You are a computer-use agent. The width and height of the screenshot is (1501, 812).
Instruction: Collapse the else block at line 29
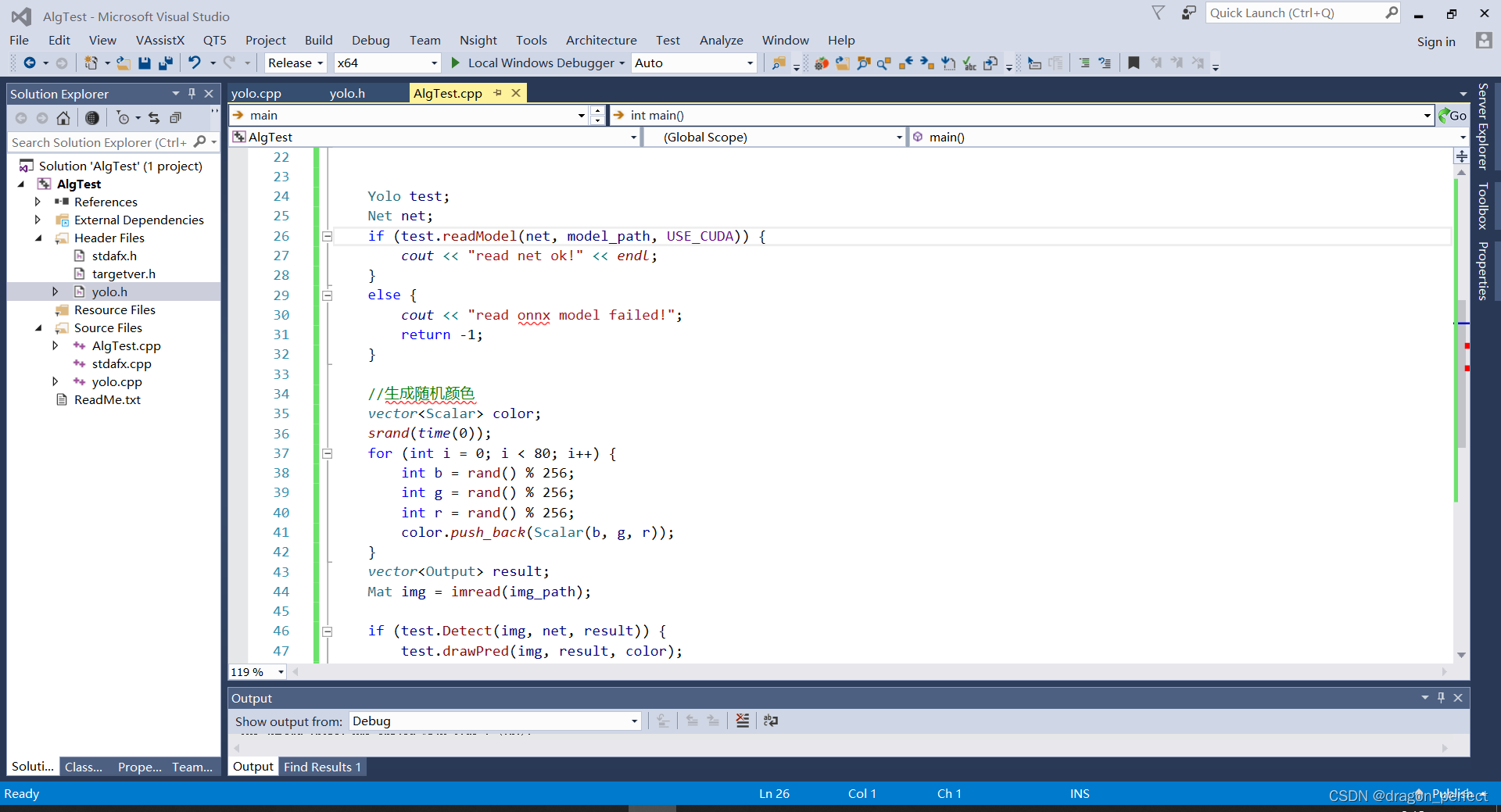point(328,295)
